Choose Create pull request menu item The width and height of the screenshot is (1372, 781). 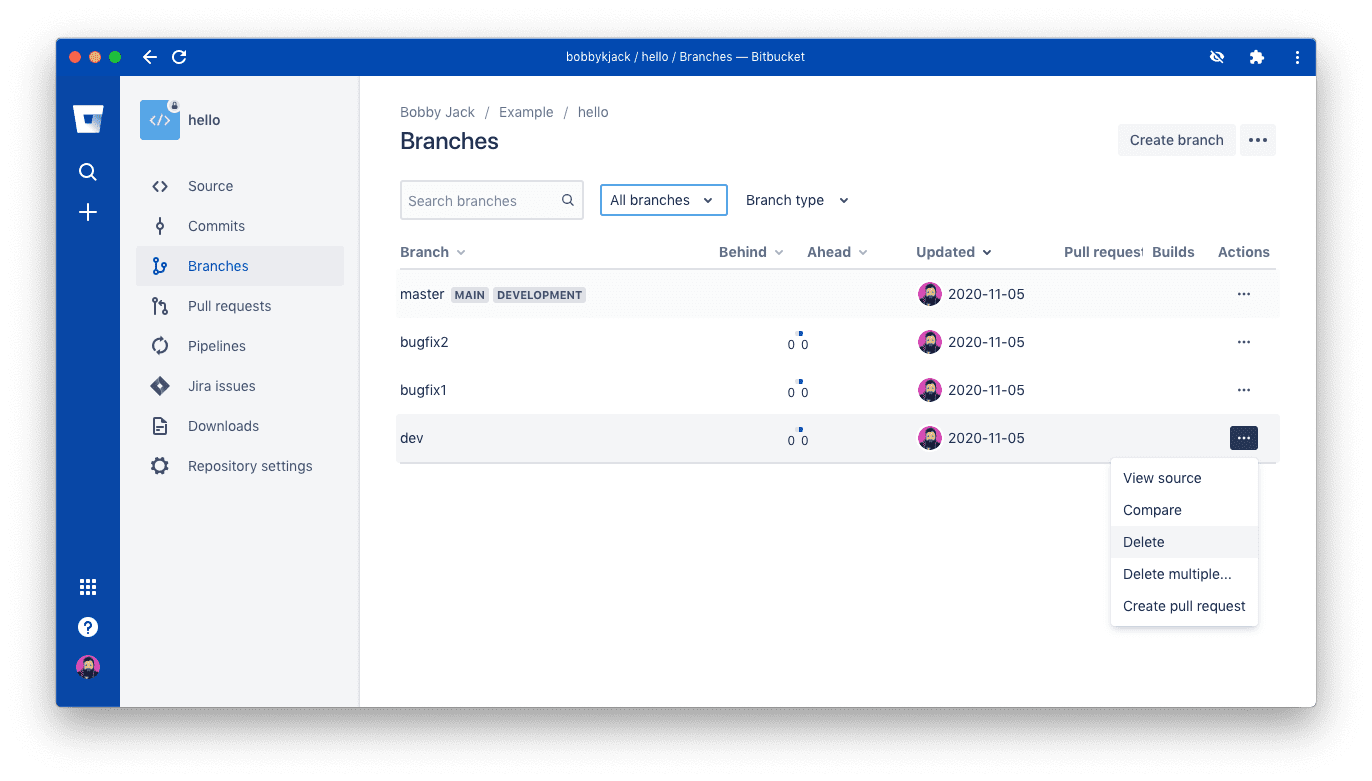(1184, 606)
